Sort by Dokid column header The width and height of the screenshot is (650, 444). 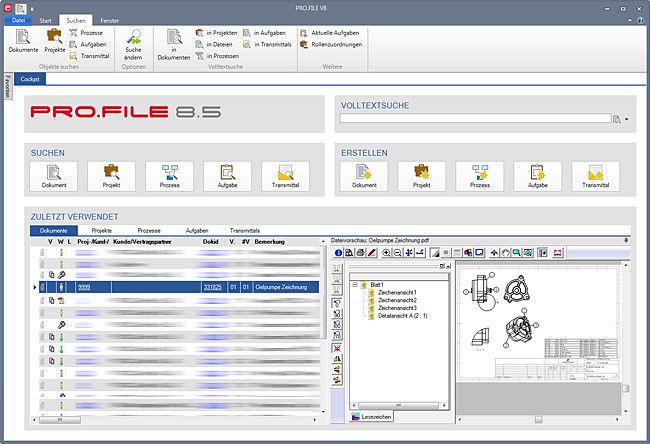[211, 242]
